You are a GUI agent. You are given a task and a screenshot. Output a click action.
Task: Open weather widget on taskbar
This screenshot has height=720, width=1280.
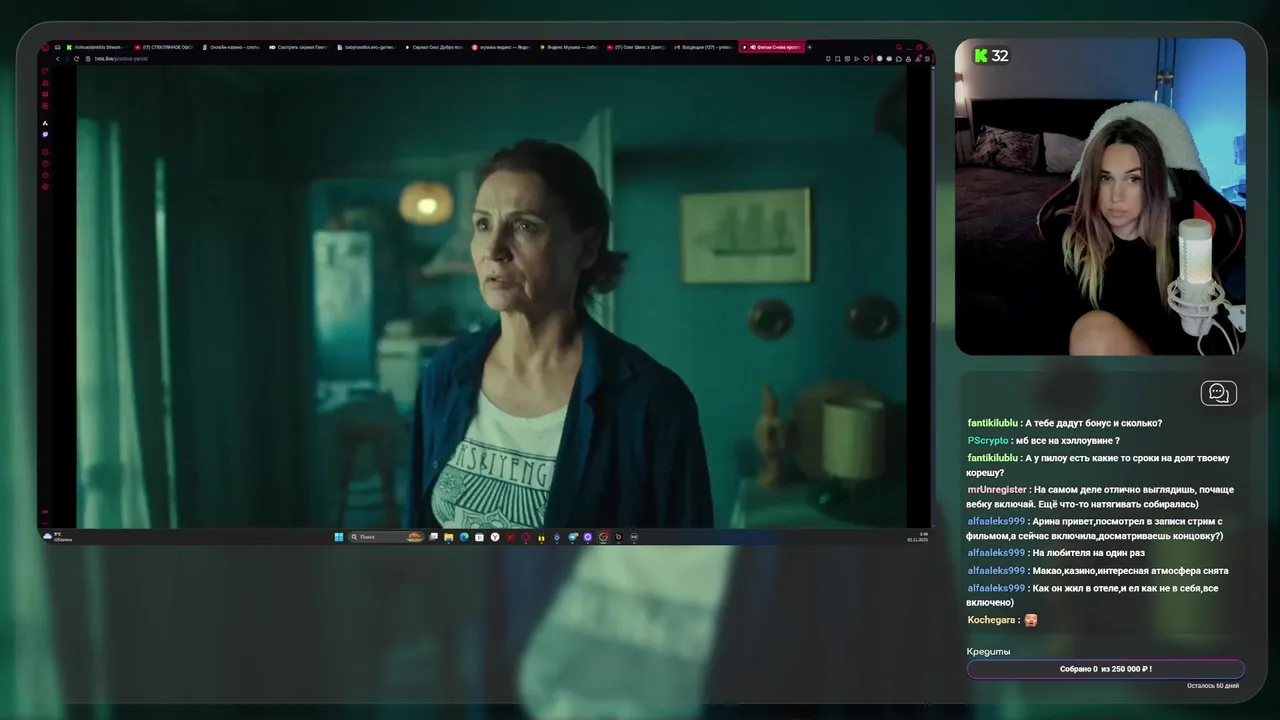click(58, 537)
